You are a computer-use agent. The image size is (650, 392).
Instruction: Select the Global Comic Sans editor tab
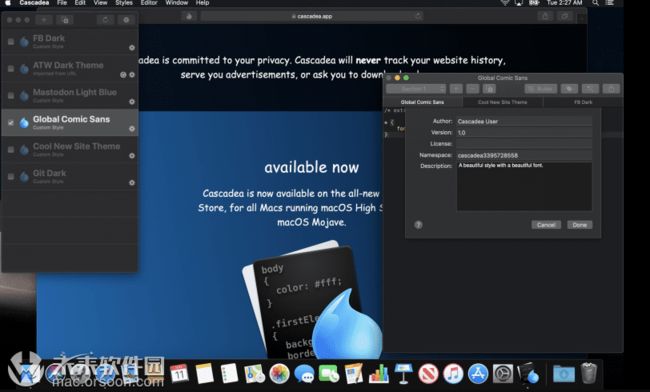coord(422,102)
